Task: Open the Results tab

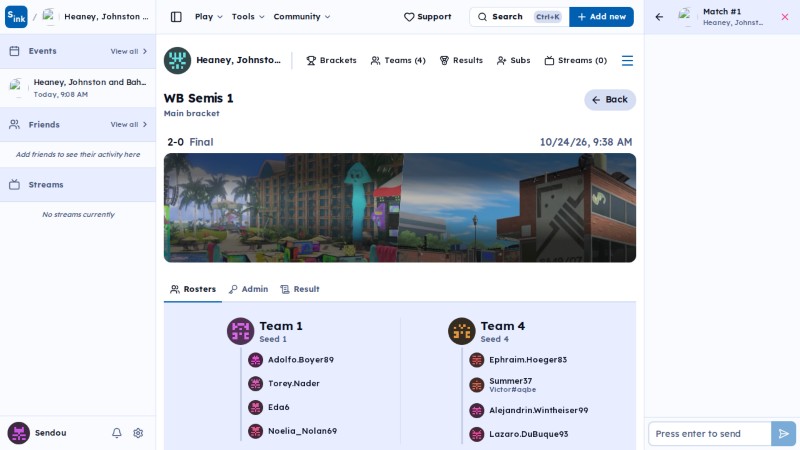Action: point(461,61)
